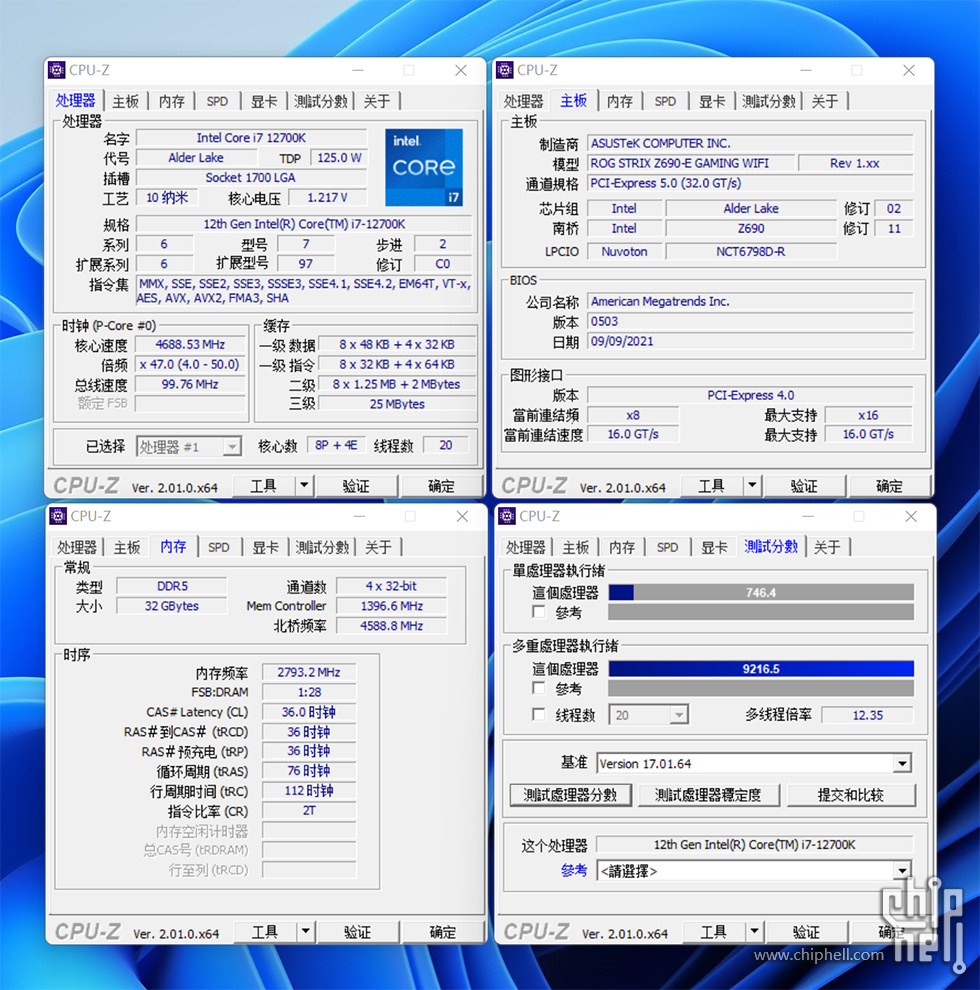This screenshot has width=980, height=990.
Task: Open 工具 dropdown arrow in benchmark window
Action: pos(754,931)
